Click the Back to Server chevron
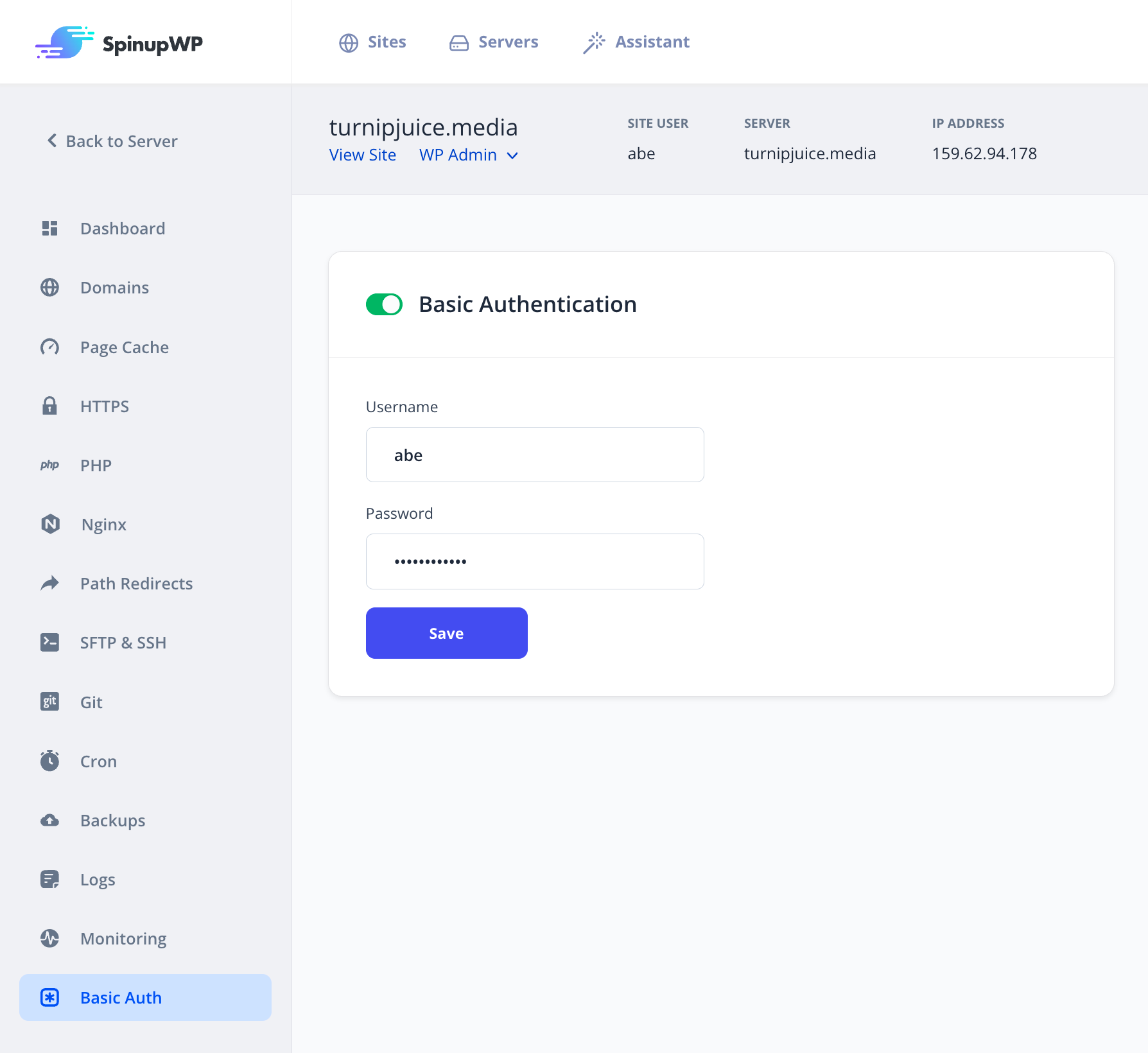 (51, 141)
